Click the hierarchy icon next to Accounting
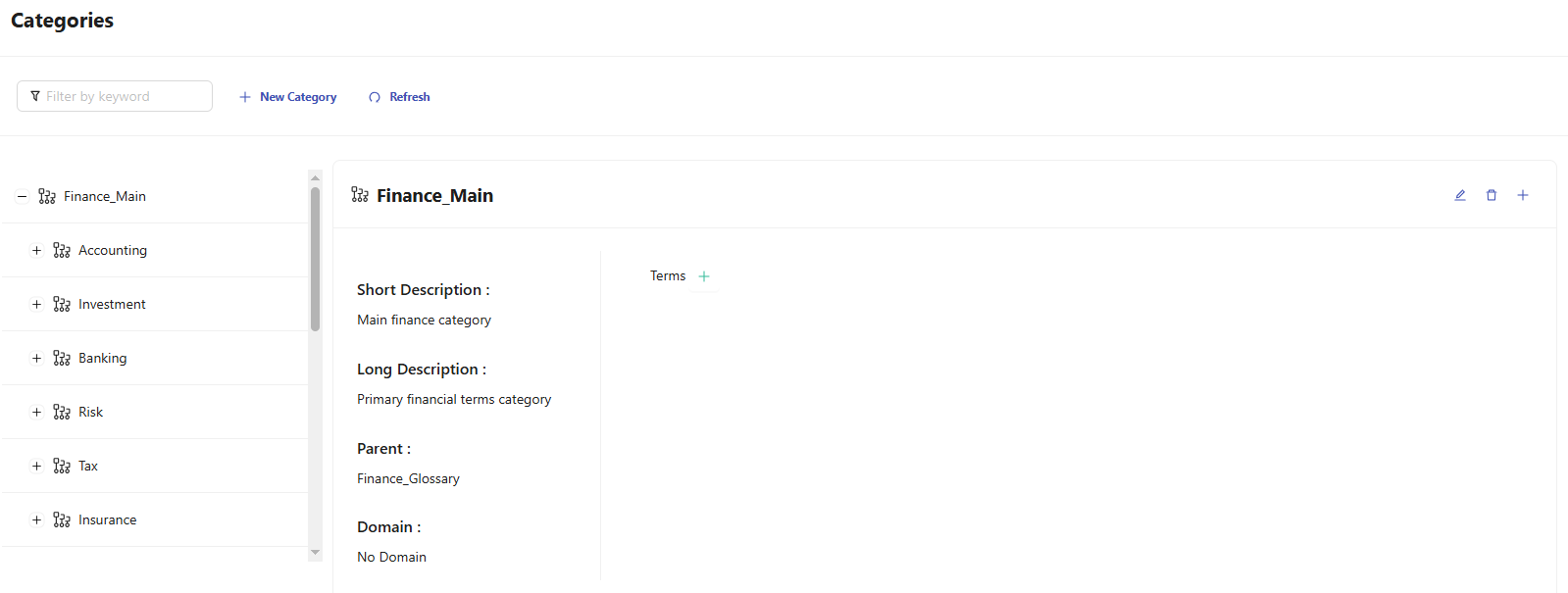 [62, 251]
